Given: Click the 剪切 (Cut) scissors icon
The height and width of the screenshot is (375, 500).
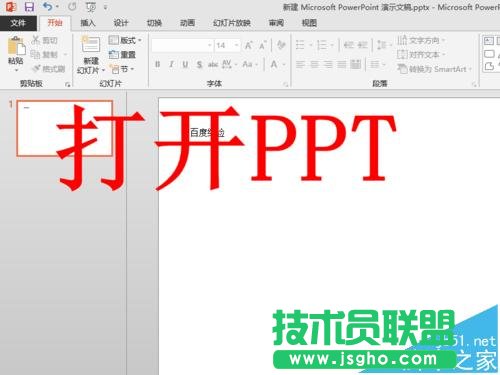Looking at the screenshot, I should click(36, 40).
